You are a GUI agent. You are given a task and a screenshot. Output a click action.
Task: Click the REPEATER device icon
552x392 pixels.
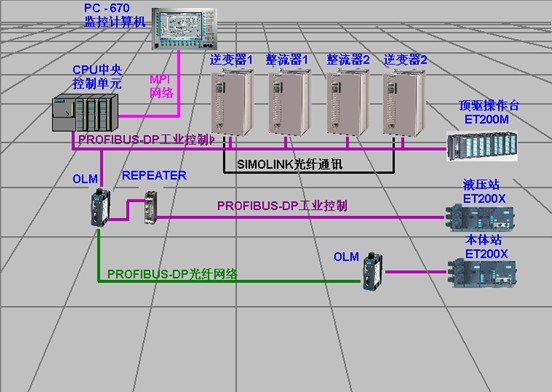coord(151,207)
